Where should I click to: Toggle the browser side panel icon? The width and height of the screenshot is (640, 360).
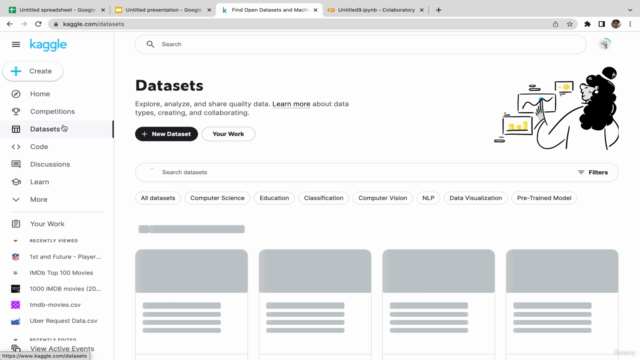[602, 24]
